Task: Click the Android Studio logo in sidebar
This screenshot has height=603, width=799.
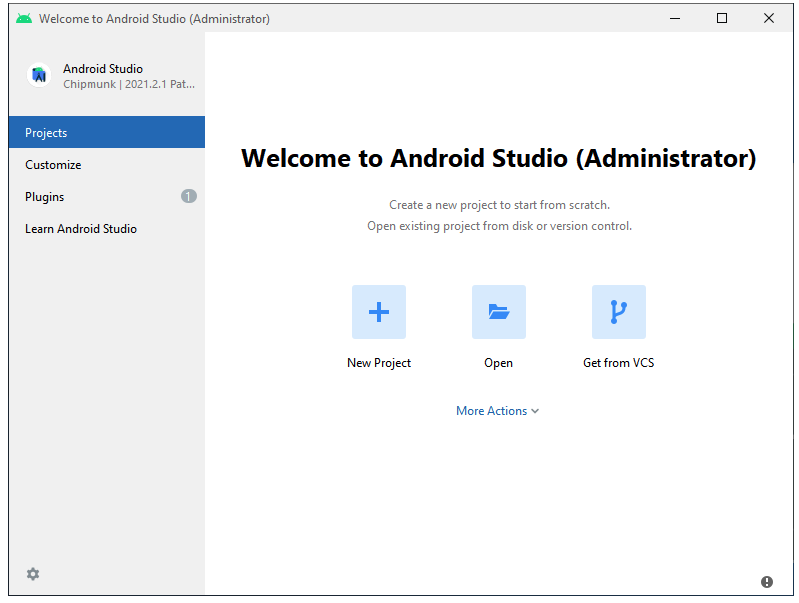Action: [39, 75]
